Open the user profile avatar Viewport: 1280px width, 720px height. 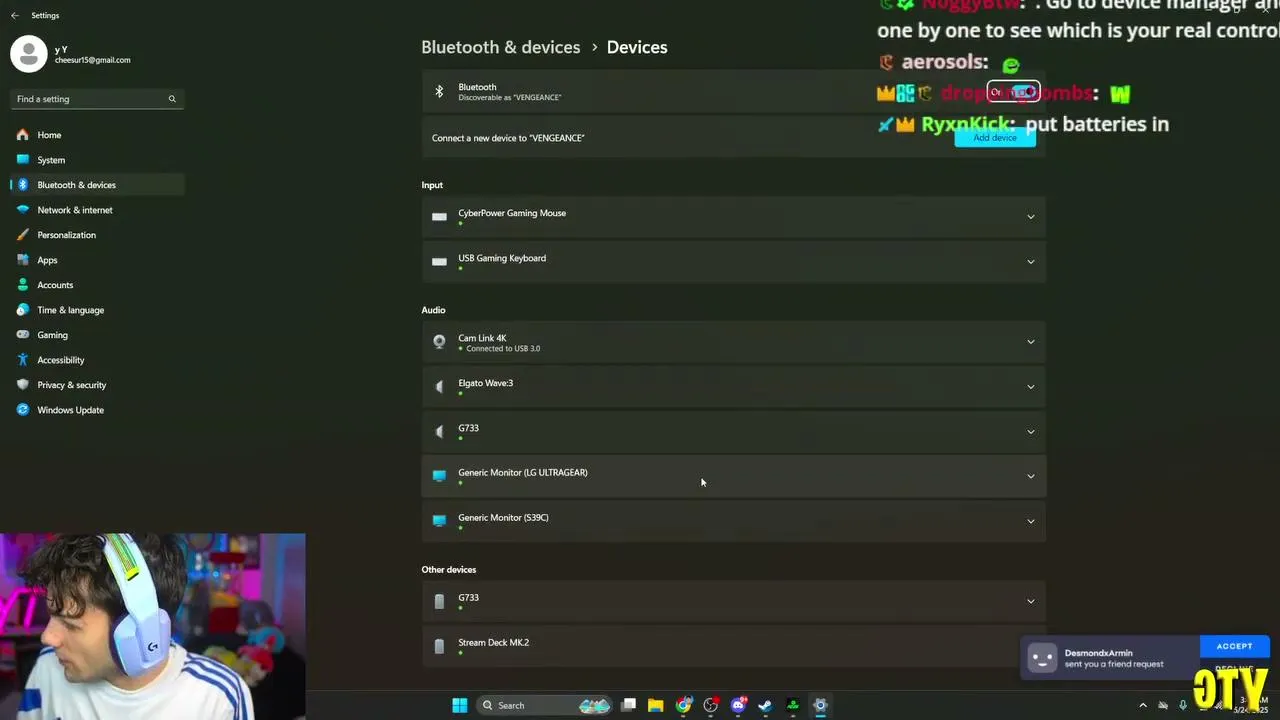click(x=29, y=54)
